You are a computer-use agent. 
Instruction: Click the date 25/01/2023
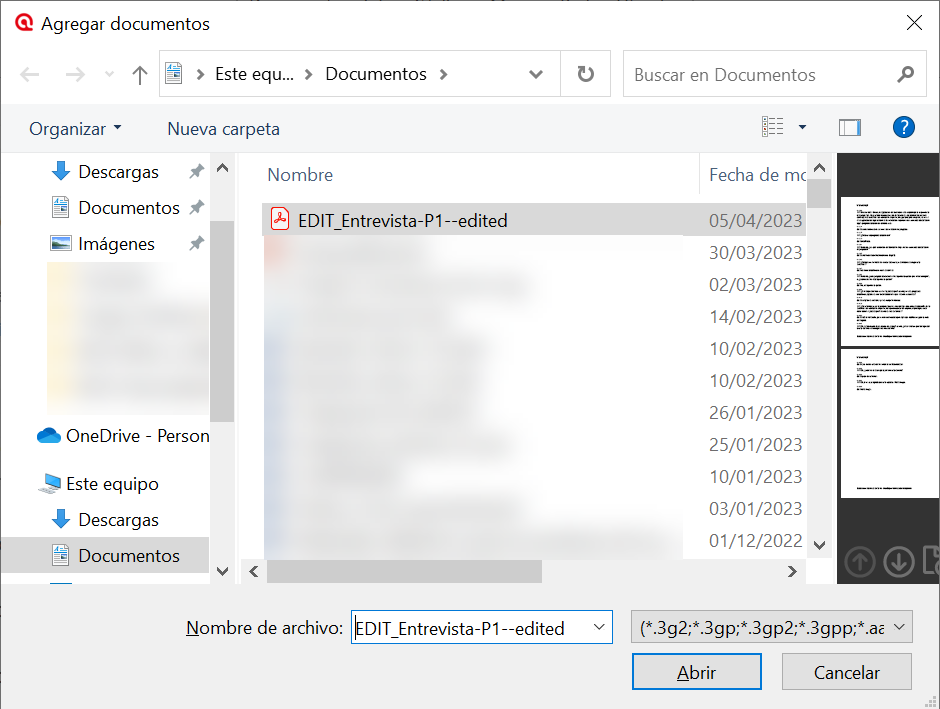[x=755, y=445]
